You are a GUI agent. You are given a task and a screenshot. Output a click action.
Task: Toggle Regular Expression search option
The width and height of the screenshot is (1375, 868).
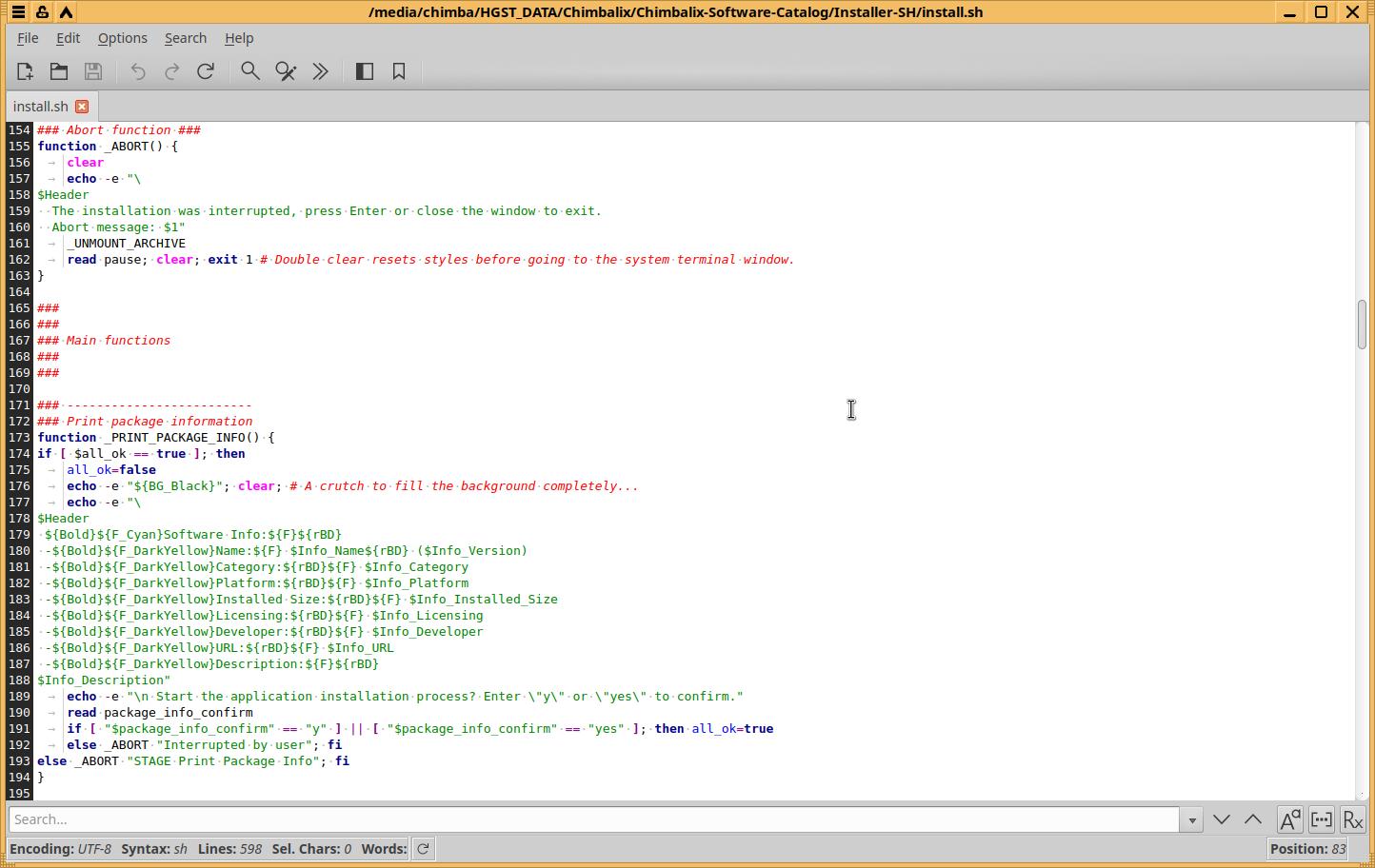(1353, 819)
